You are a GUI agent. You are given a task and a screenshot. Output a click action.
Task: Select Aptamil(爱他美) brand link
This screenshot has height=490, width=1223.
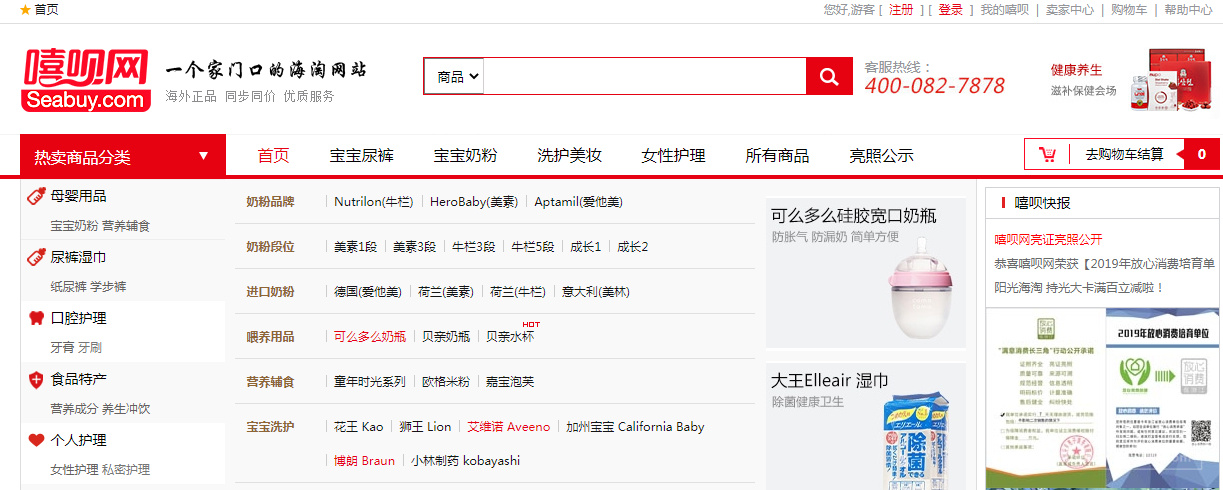tap(578, 202)
